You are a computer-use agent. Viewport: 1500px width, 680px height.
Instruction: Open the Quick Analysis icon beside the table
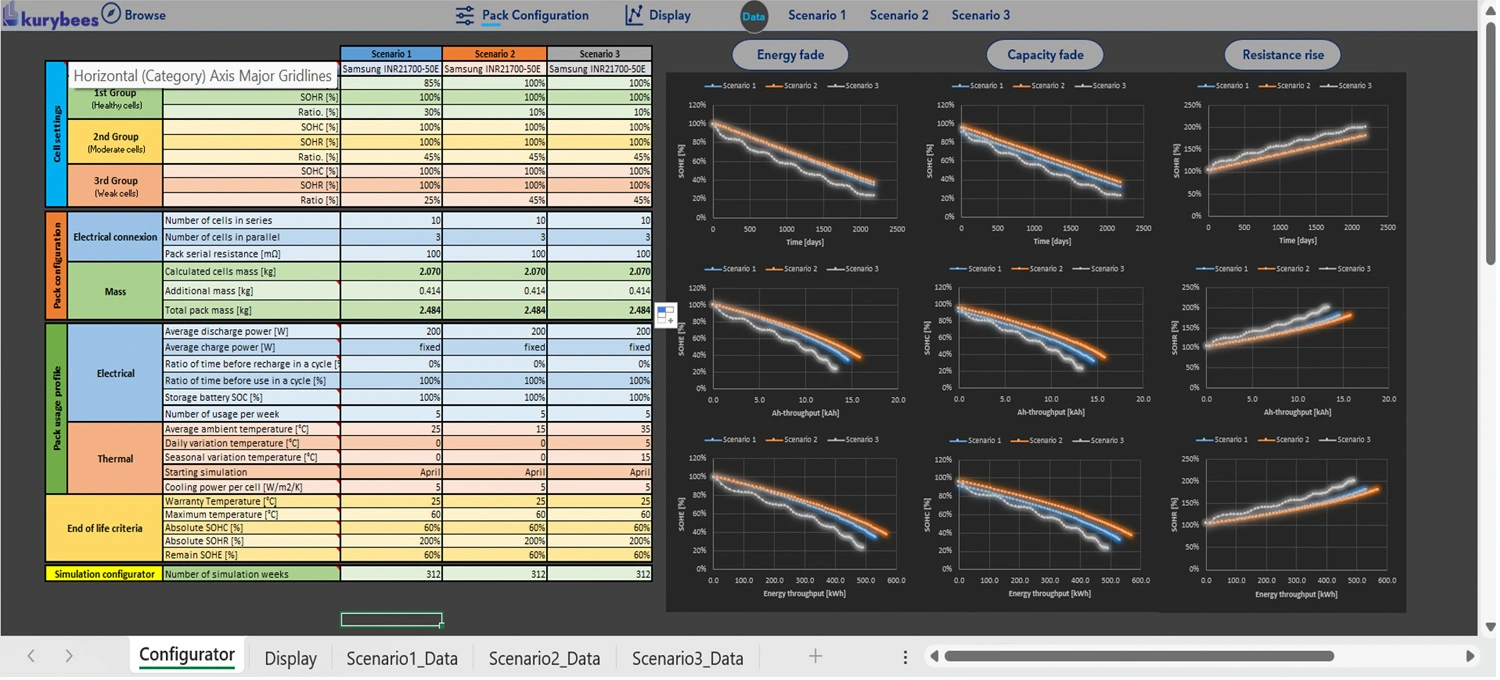[x=666, y=314]
